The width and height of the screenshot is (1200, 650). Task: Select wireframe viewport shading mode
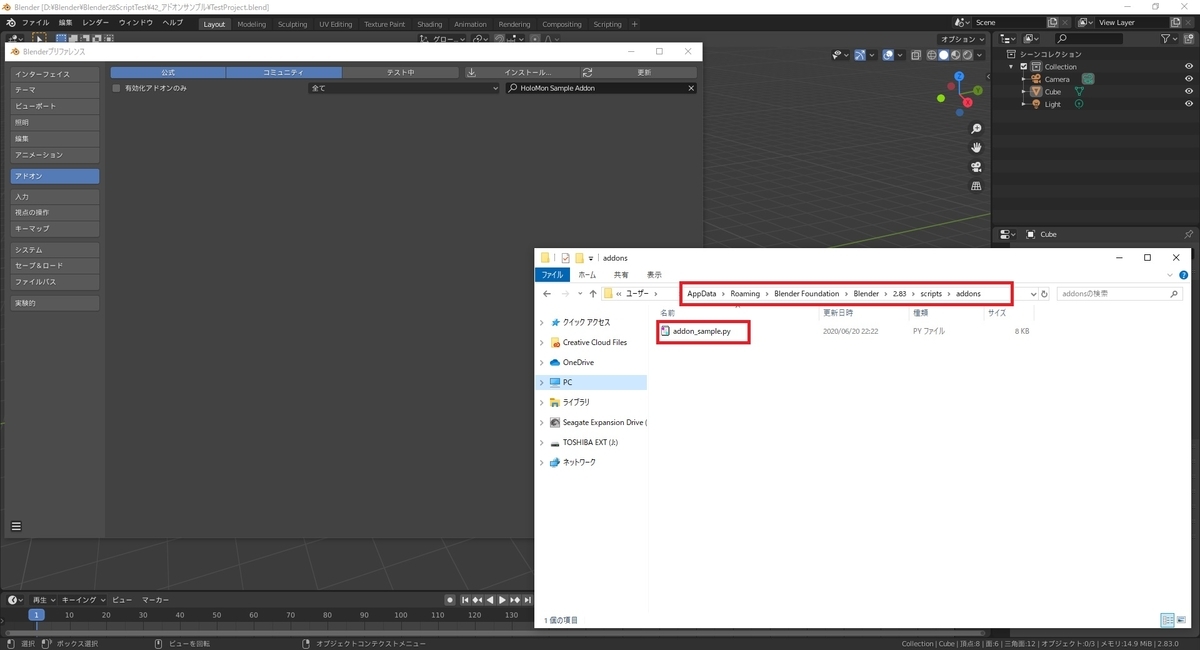tap(931, 55)
